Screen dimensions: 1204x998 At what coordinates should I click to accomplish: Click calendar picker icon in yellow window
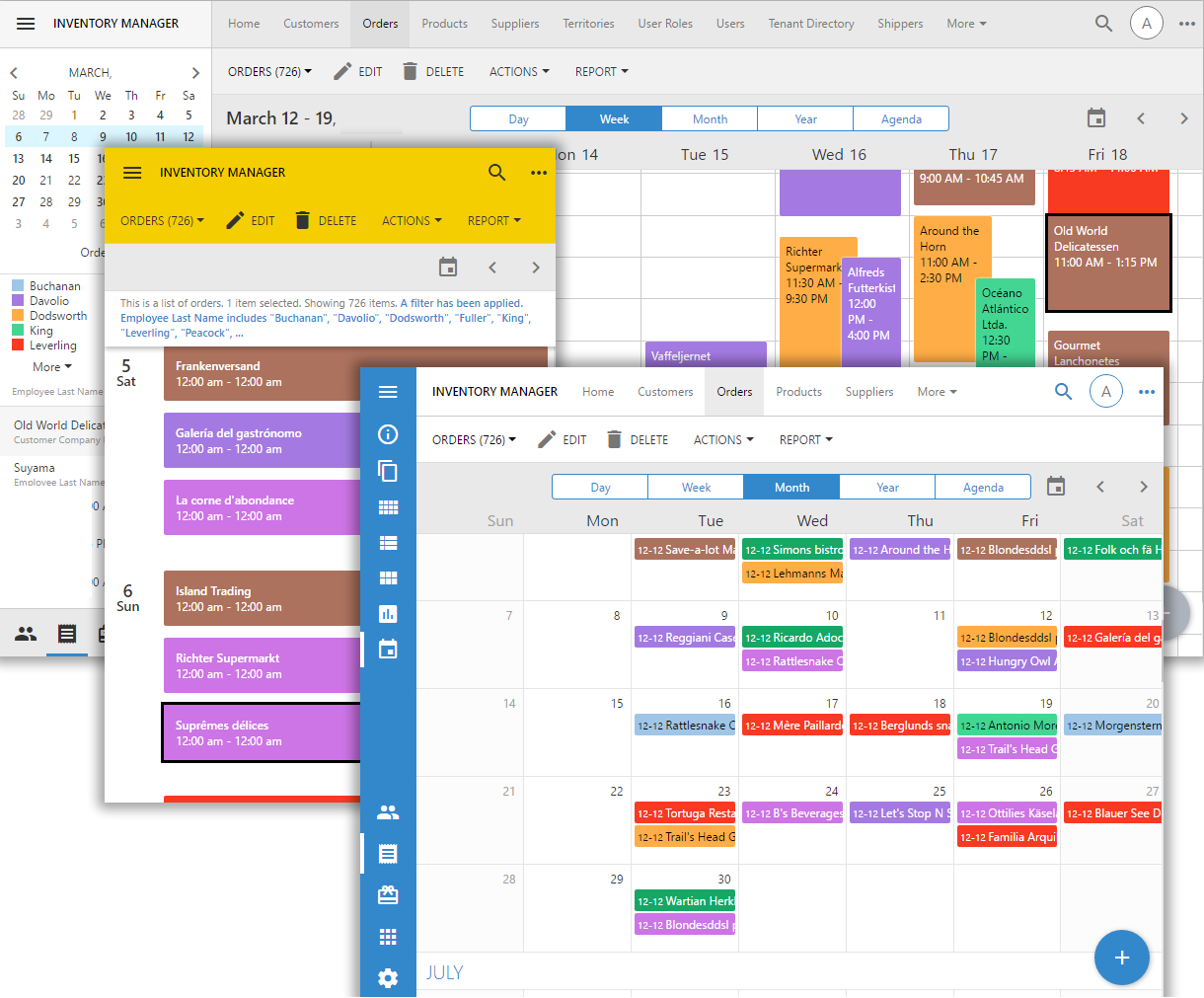point(448,268)
